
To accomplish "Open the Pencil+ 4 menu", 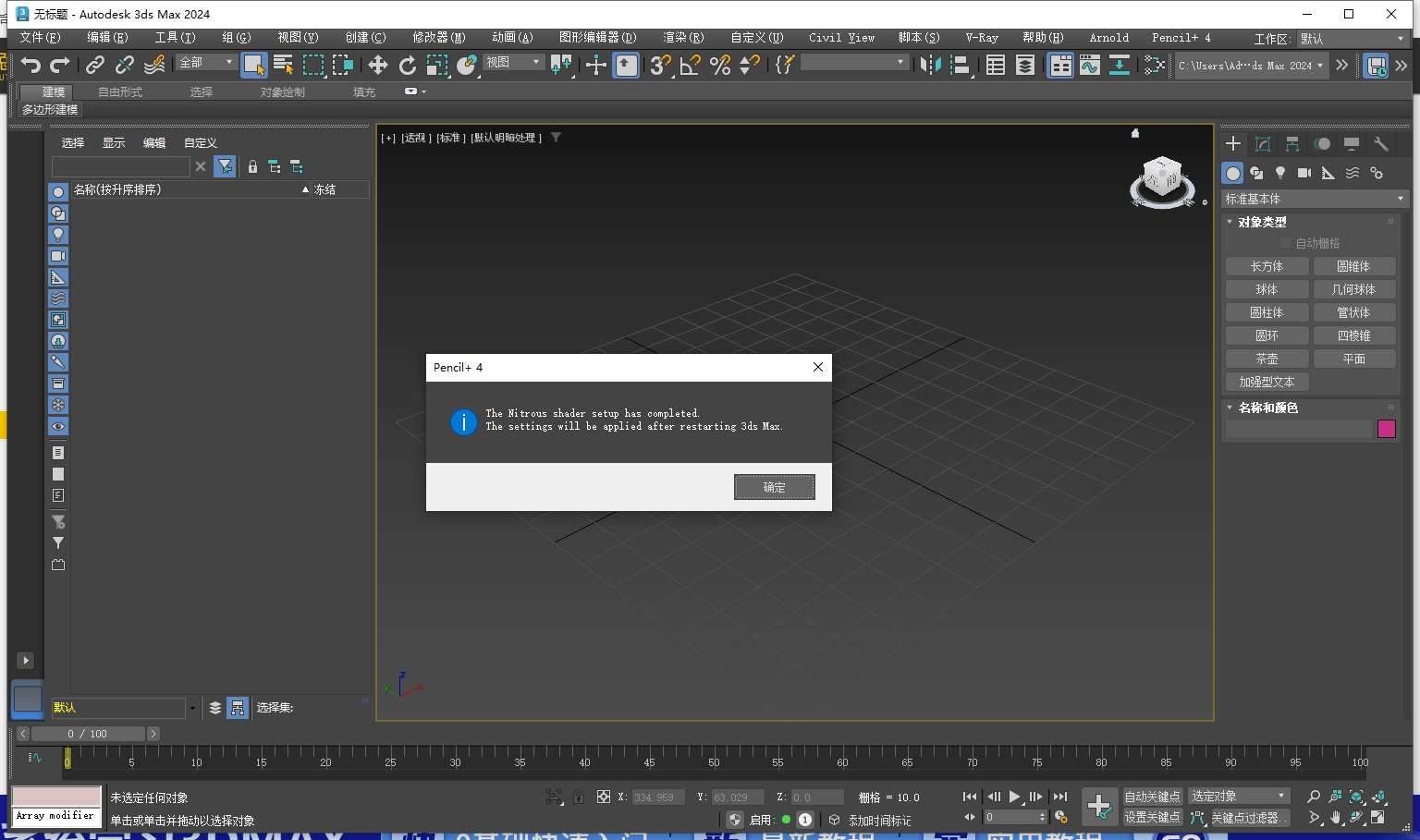I will pos(1181,38).
